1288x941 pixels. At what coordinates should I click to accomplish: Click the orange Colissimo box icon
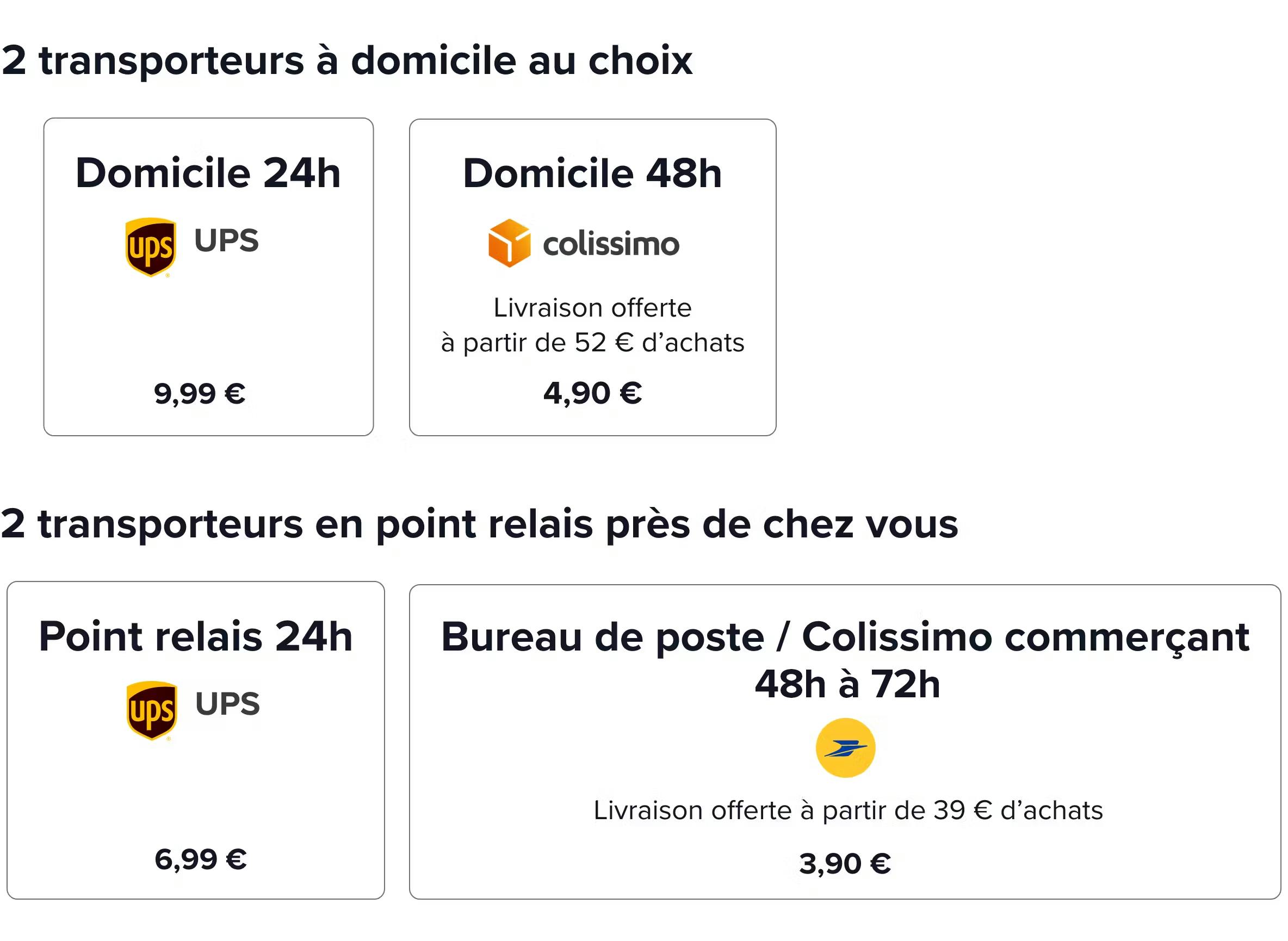coord(509,243)
